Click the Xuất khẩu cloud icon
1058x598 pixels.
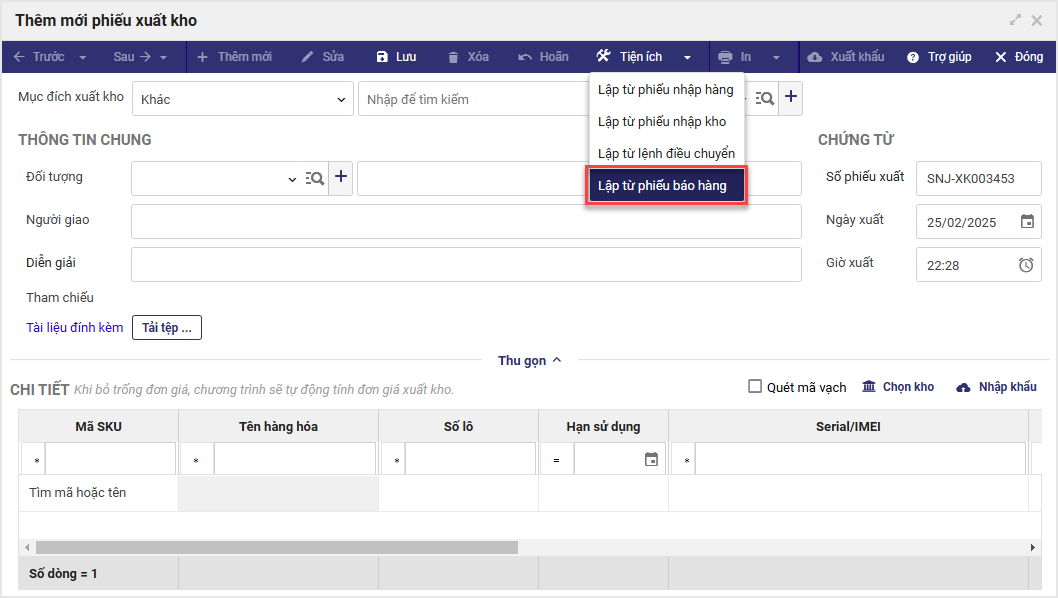click(x=814, y=57)
